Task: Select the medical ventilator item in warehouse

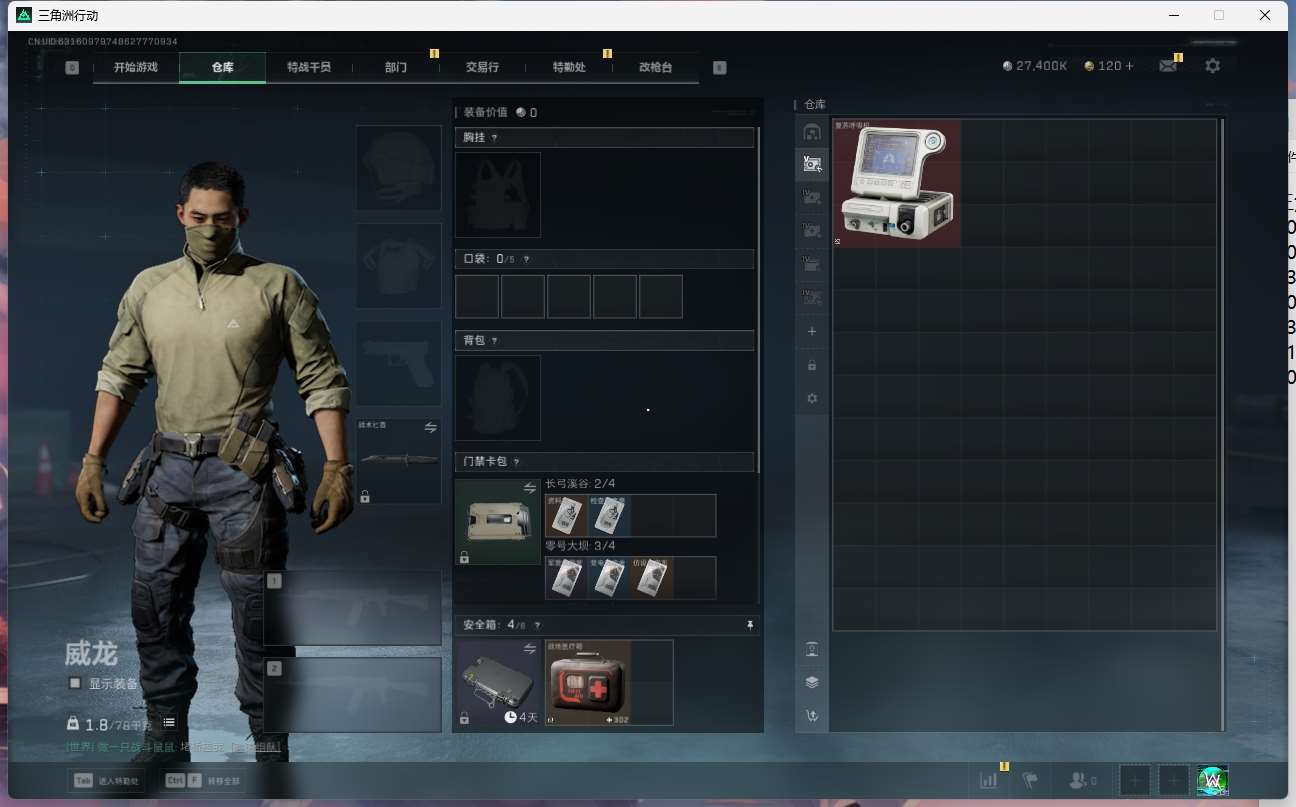Action: (896, 184)
